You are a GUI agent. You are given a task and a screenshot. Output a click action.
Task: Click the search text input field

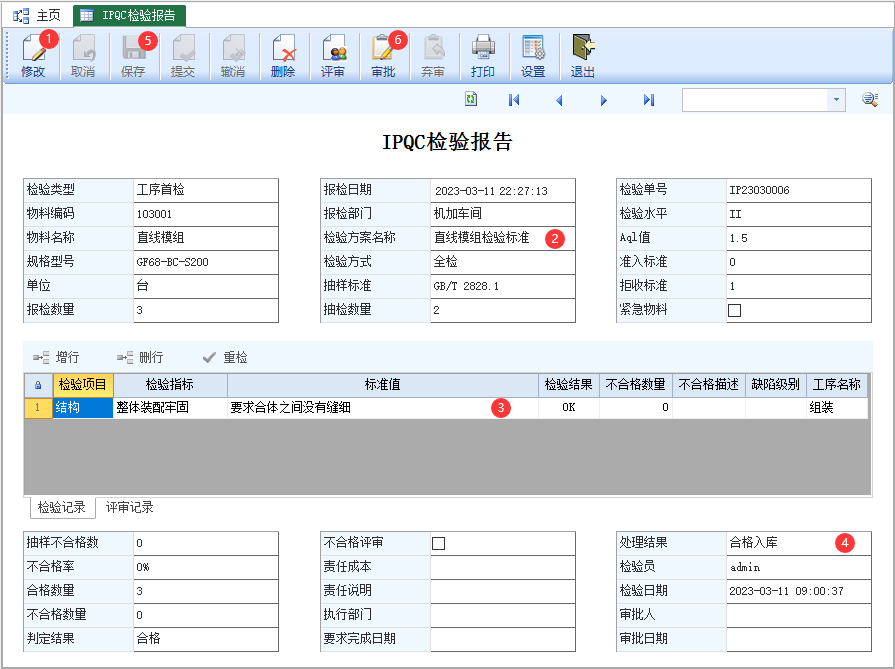(x=755, y=100)
